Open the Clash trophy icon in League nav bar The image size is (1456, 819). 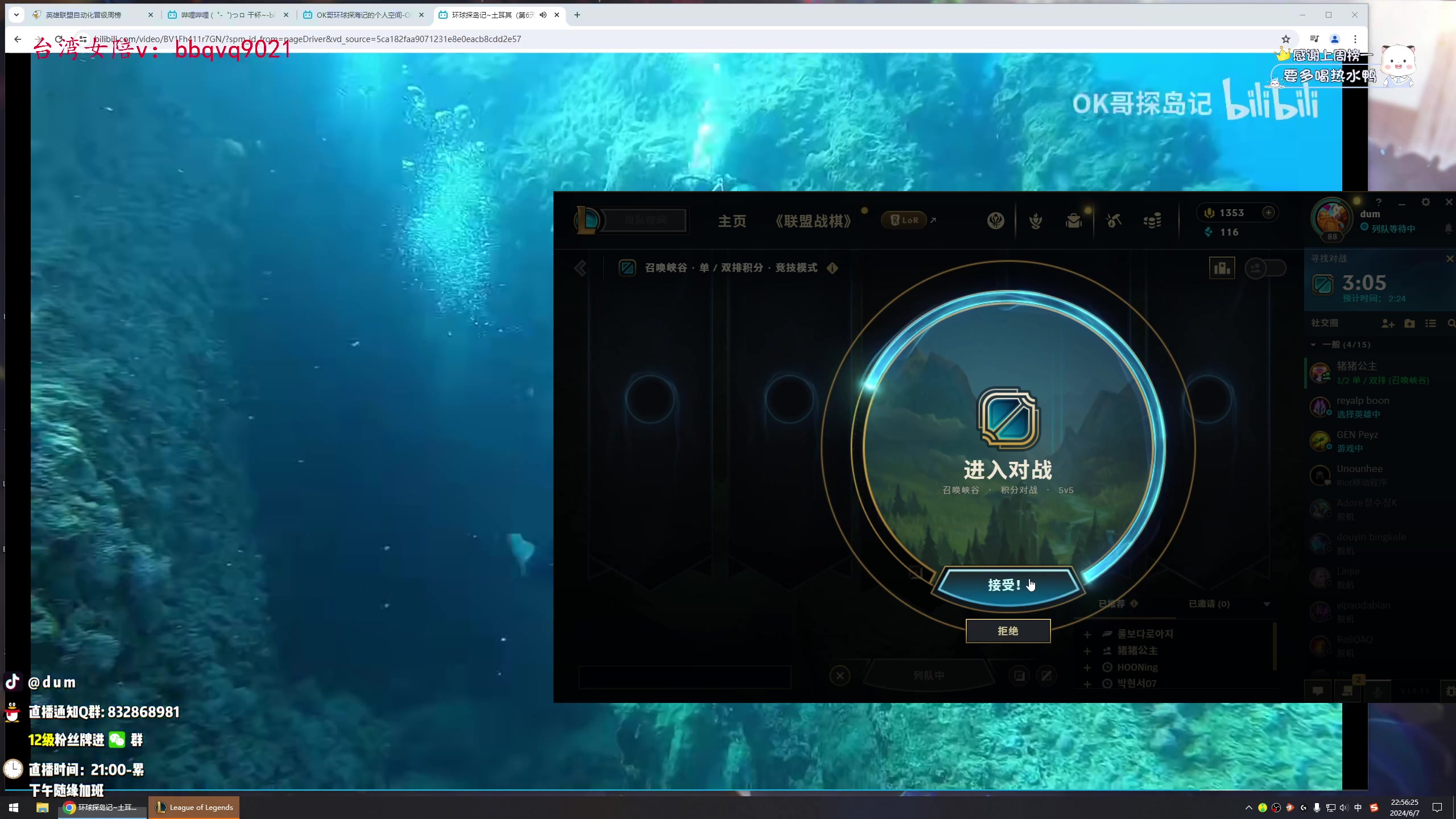point(1036,221)
